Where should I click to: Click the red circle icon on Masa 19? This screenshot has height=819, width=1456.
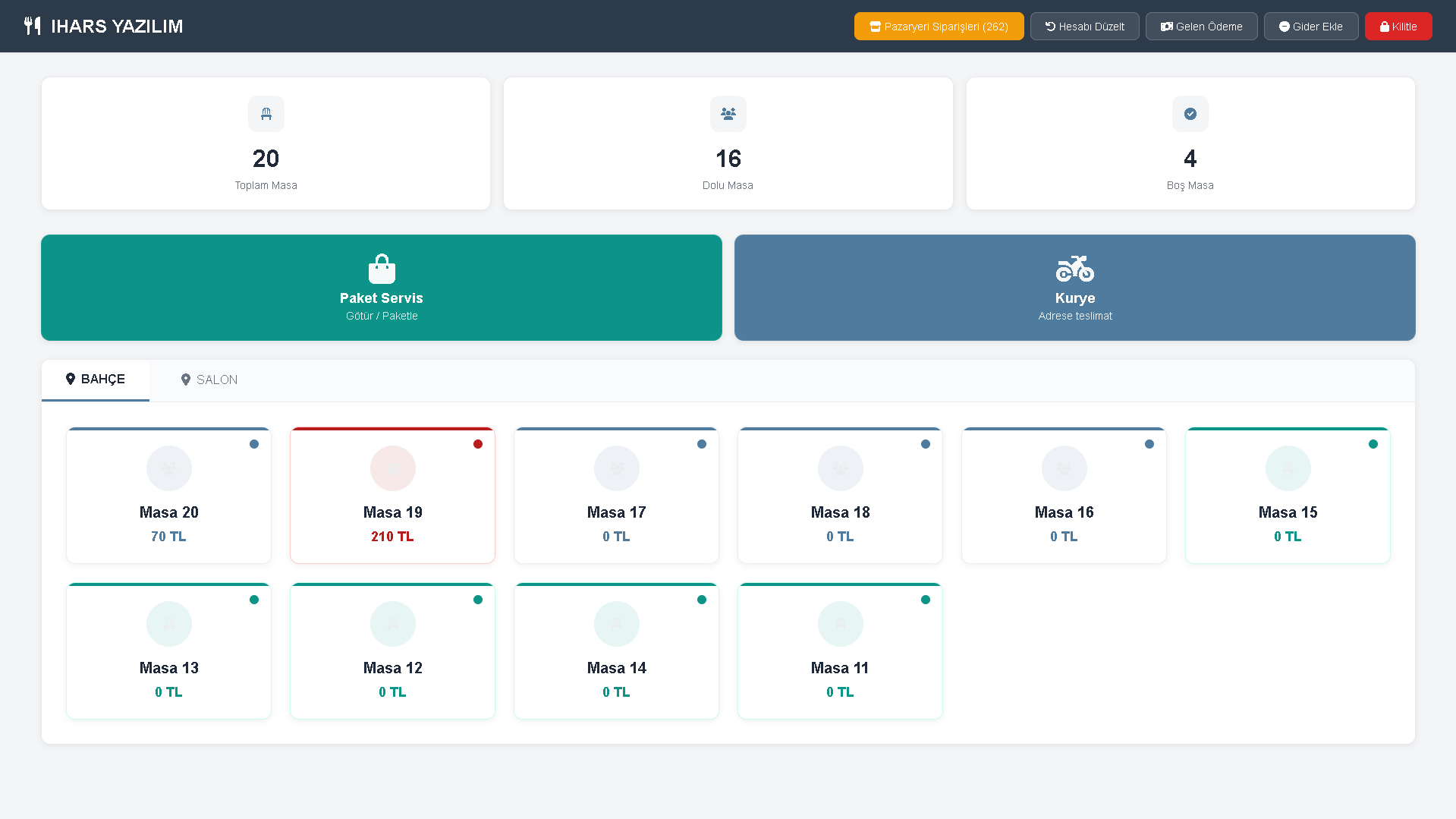click(392, 468)
